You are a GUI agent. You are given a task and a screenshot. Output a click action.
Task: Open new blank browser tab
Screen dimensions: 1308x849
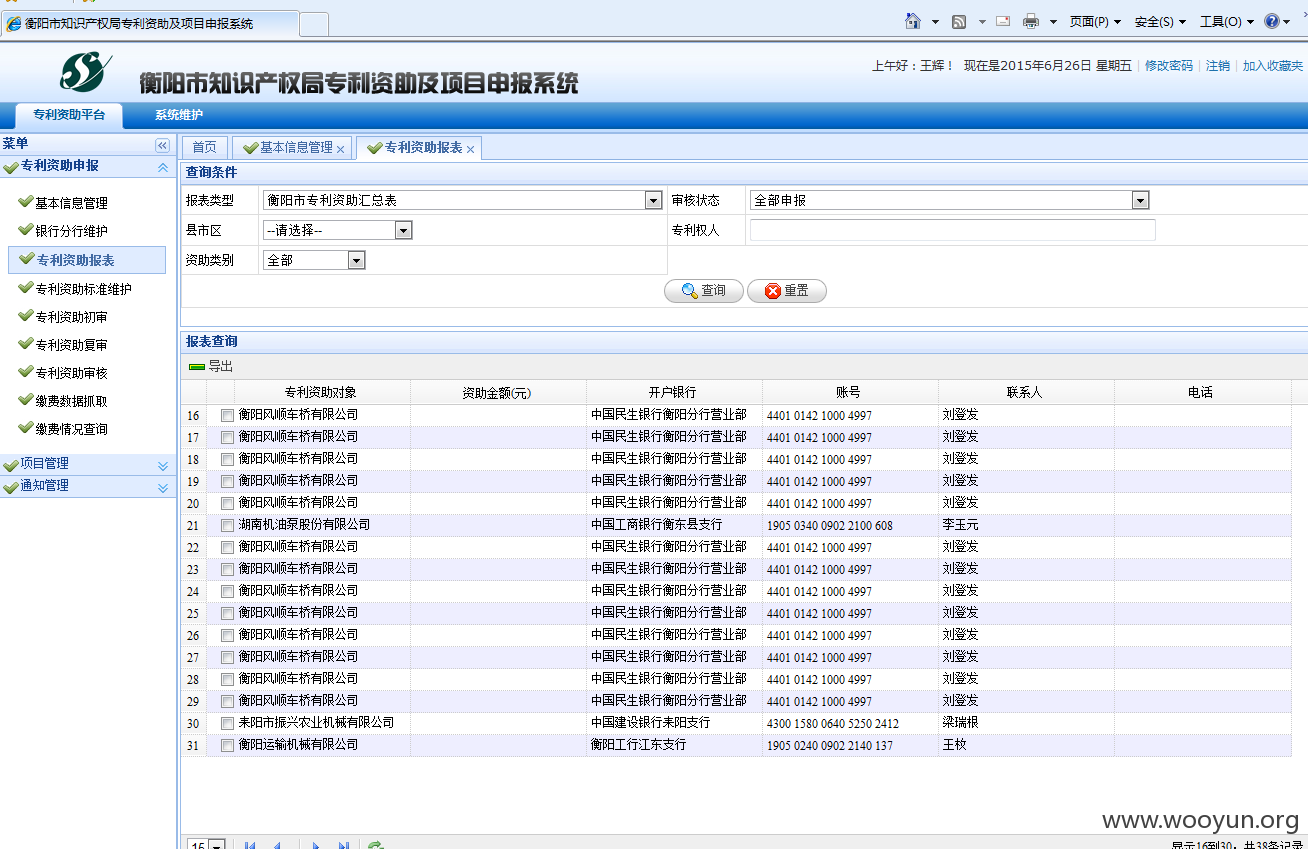[x=314, y=23]
